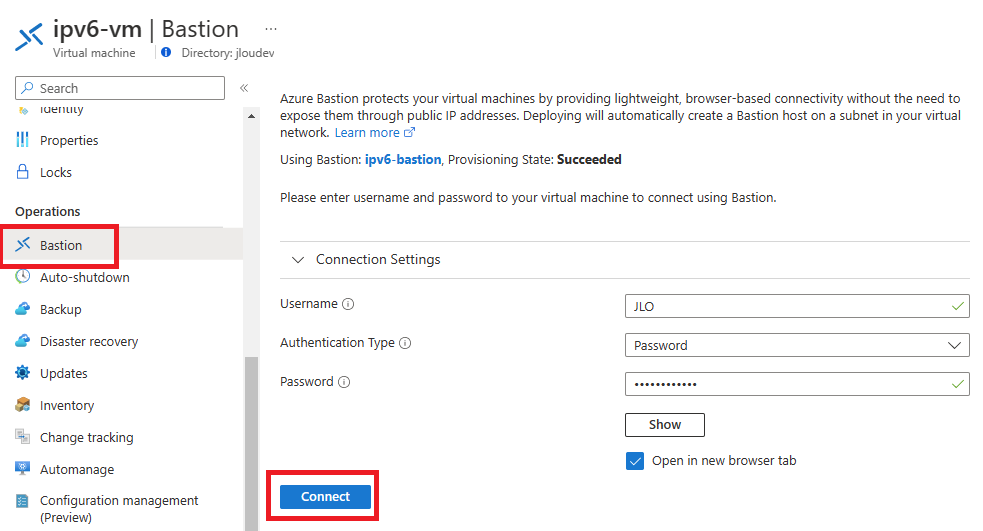Open the Inventory page
Image resolution: width=983 pixels, height=531 pixels.
67,405
